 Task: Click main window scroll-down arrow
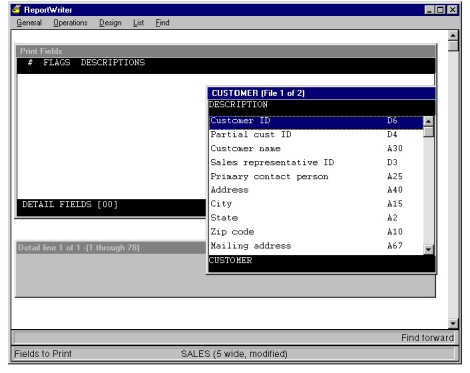453,323
